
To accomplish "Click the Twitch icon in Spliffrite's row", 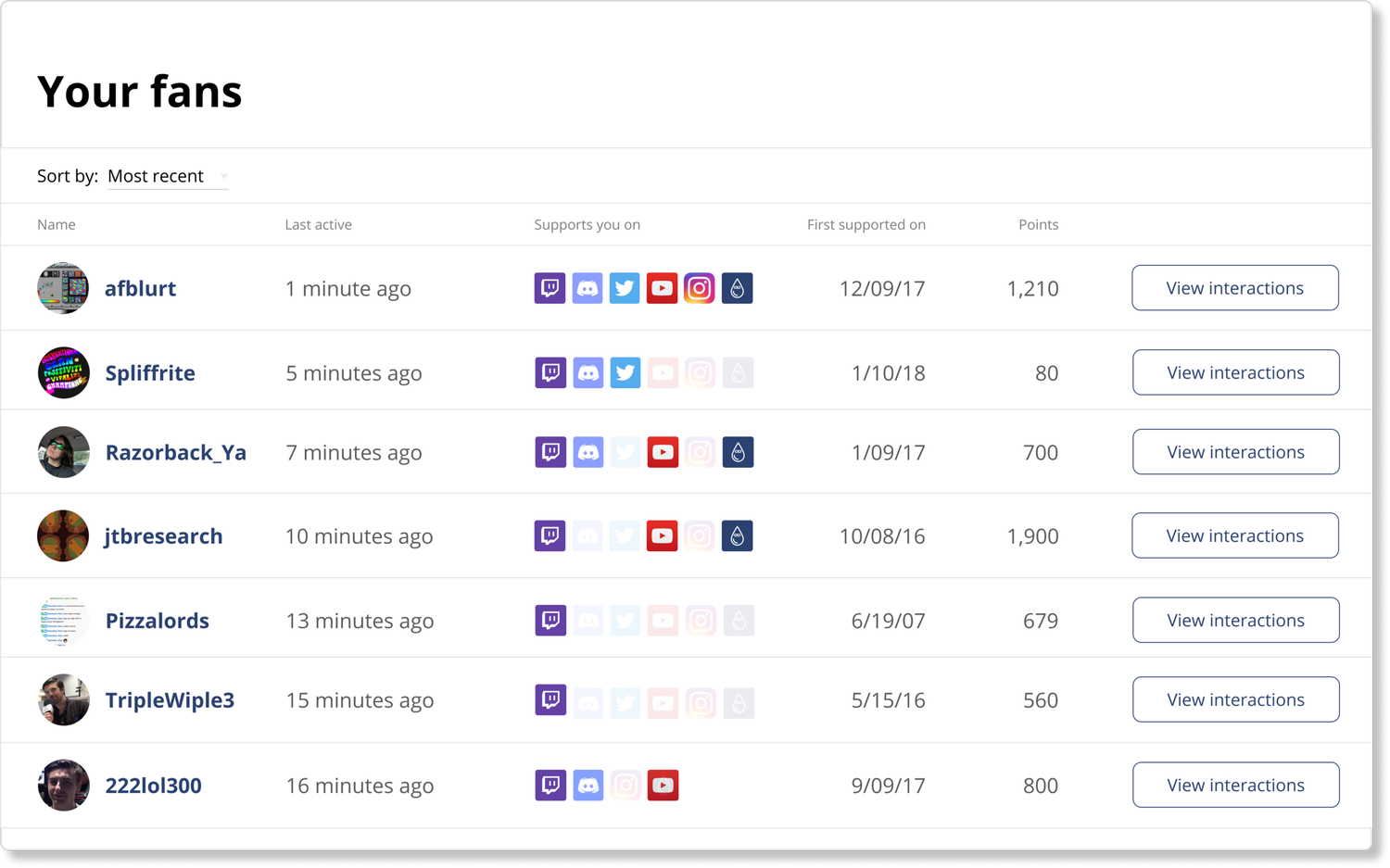I will pyautogui.click(x=550, y=372).
